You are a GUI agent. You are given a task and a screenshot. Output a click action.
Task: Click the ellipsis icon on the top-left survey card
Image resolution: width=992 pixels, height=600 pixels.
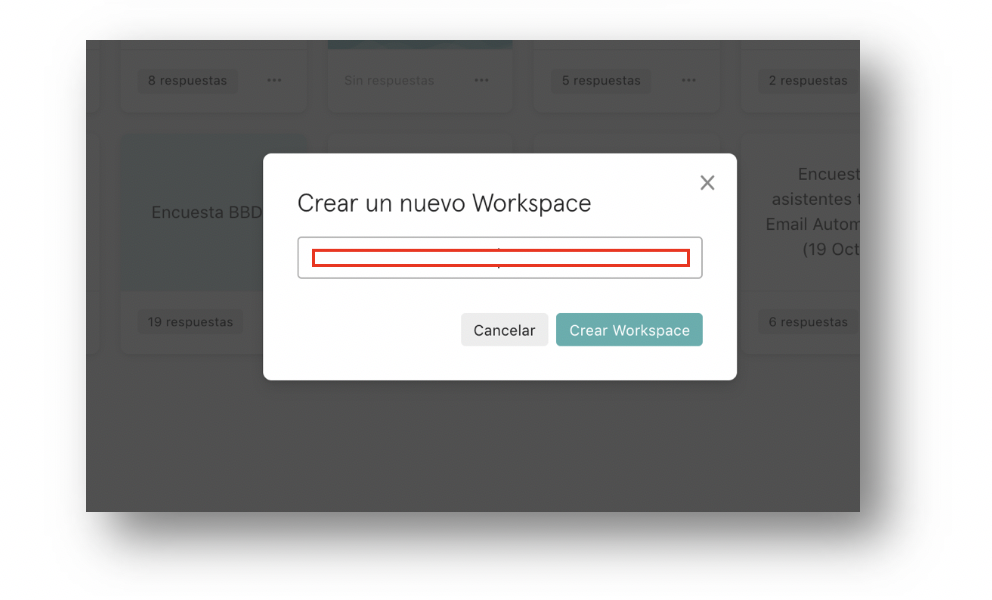pos(274,81)
